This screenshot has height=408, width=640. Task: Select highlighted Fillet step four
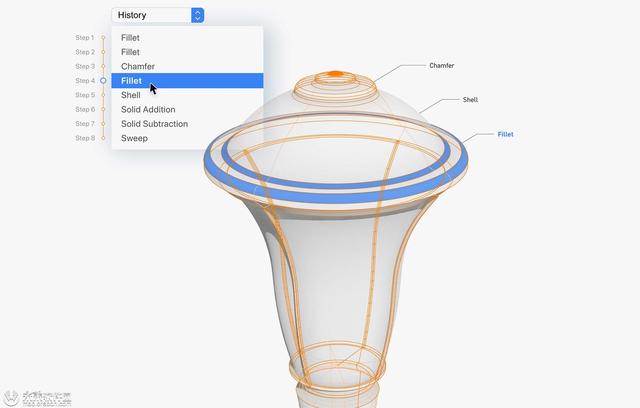pyautogui.click(x=187, y=81)
